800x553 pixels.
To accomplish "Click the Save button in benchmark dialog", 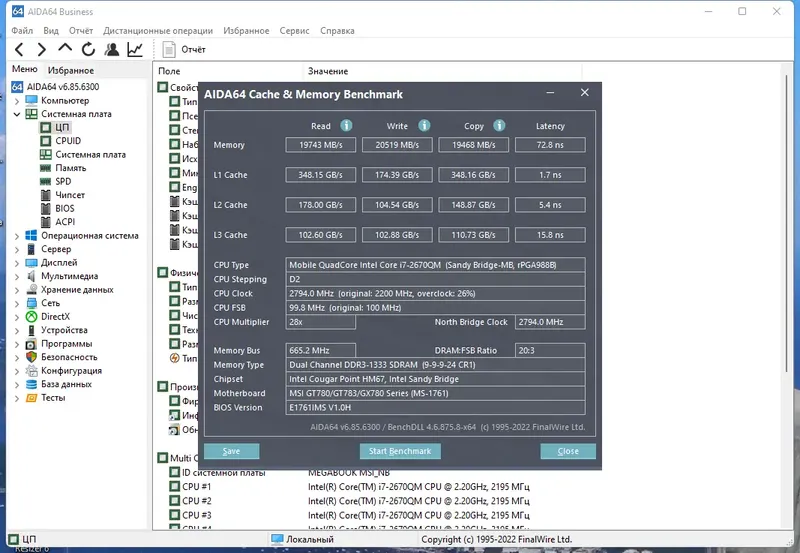I will [232, 451].
